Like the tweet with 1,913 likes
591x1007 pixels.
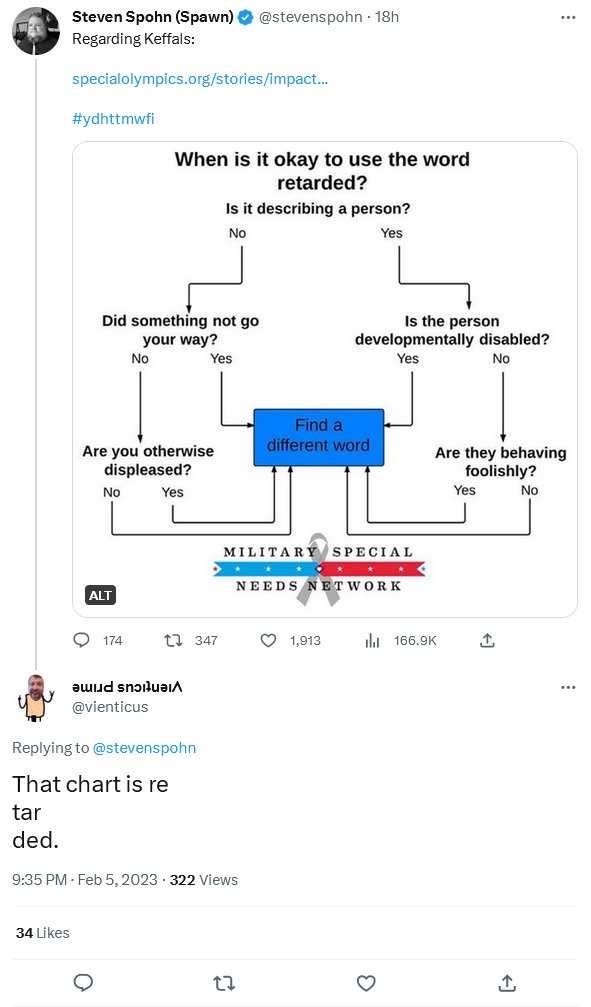(x=268, y=640)
